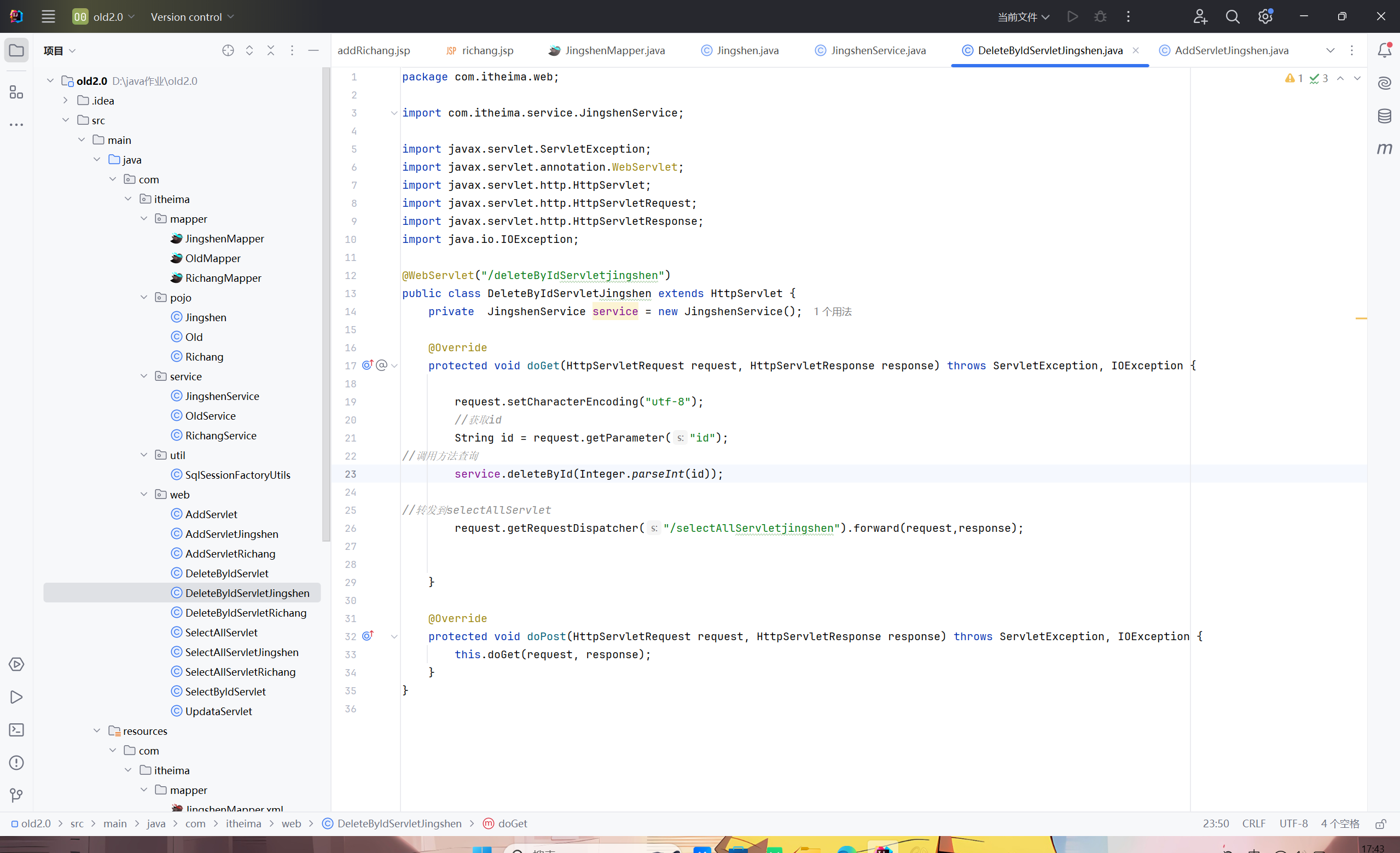The width and height of the screenshot is (1400, 853).
Task: Click the project tree vertical scrollbar
Action: pos(326,304)
